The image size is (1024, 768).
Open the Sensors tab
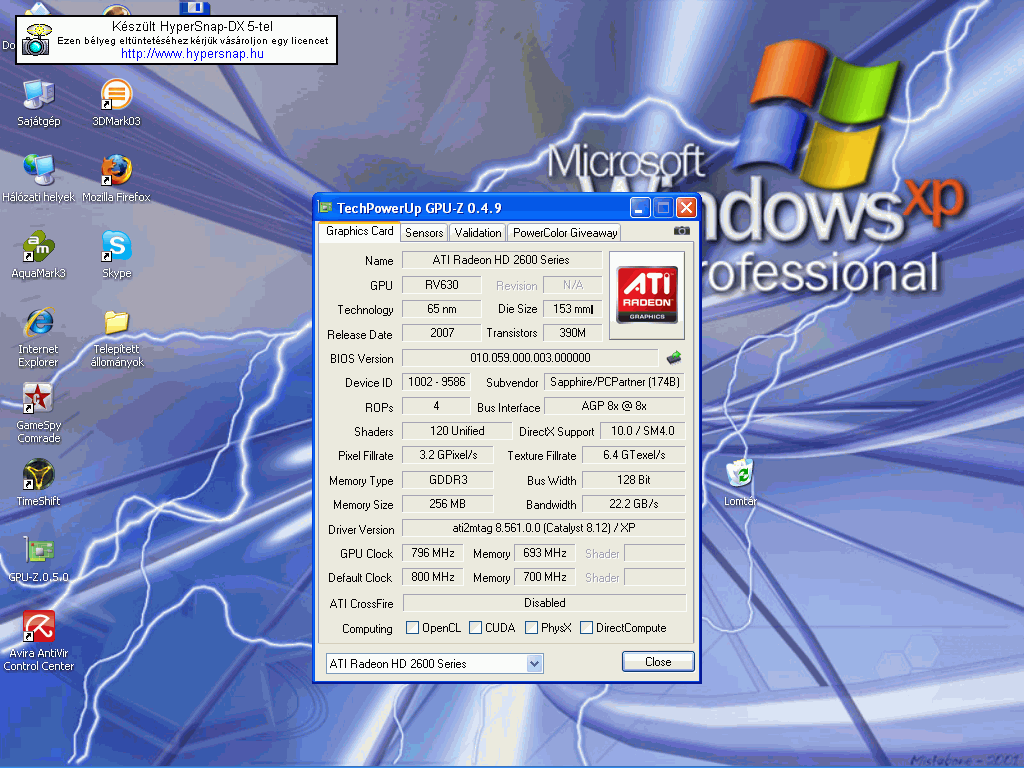[424, 232]
